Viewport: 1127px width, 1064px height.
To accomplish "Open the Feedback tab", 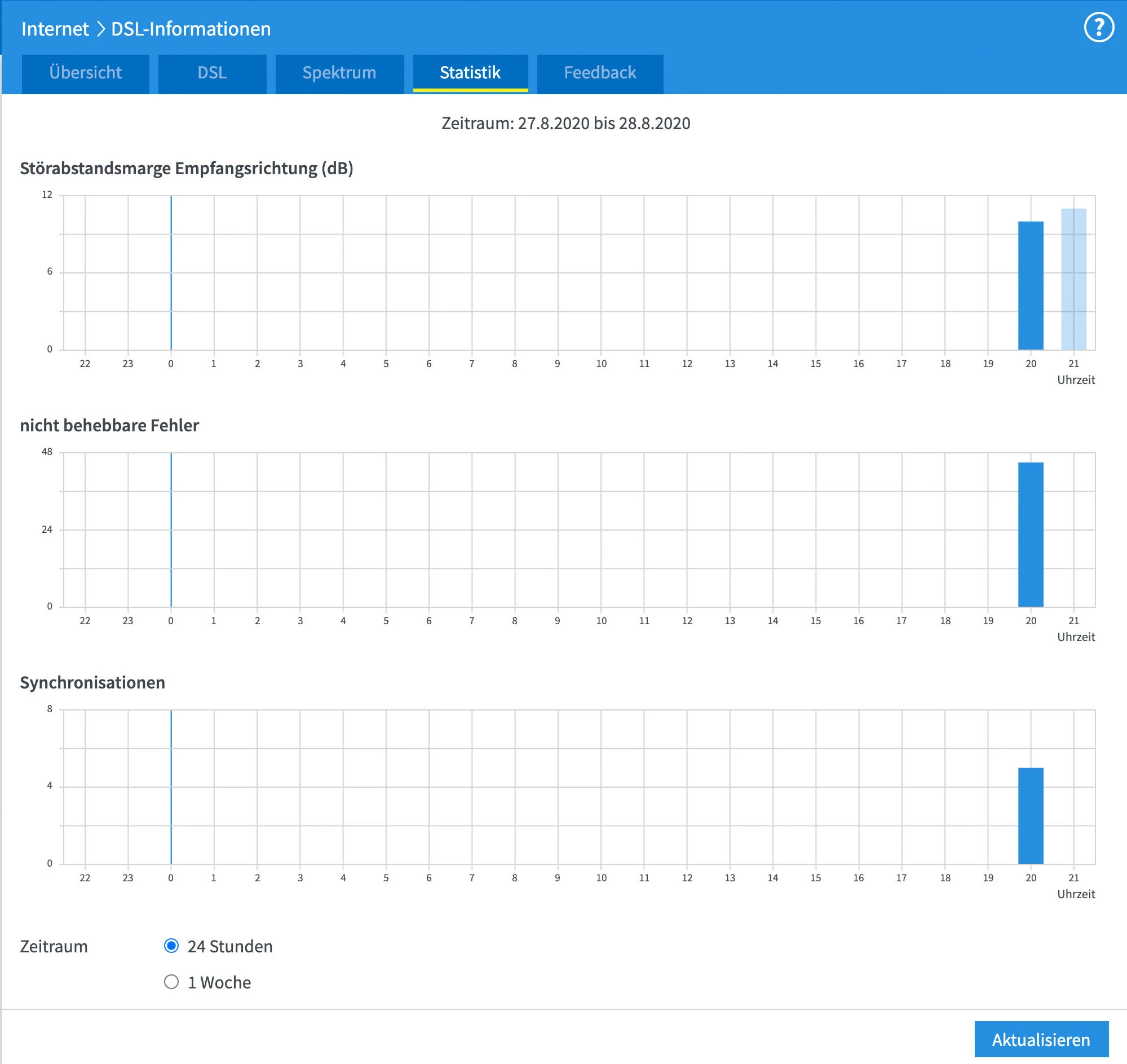I will 599,73.
